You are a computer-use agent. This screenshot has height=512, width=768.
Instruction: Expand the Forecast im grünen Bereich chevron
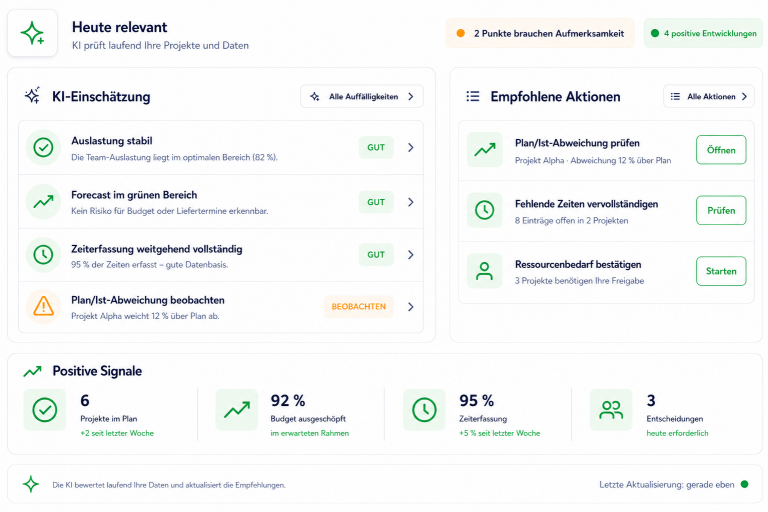410,202
